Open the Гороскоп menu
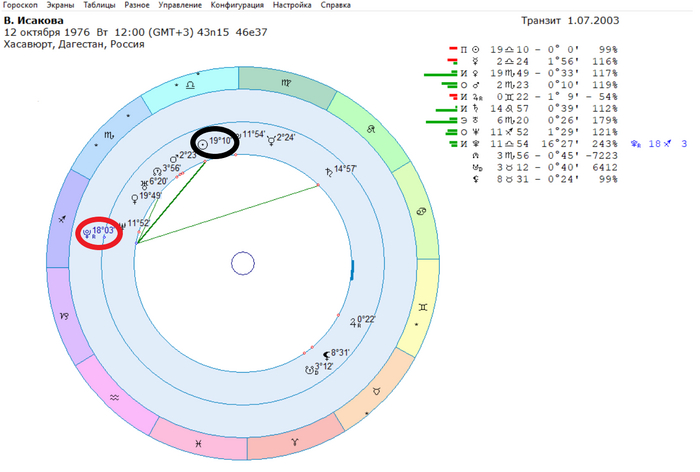Viewport: 700px width, 472px height. coord(20,5)
